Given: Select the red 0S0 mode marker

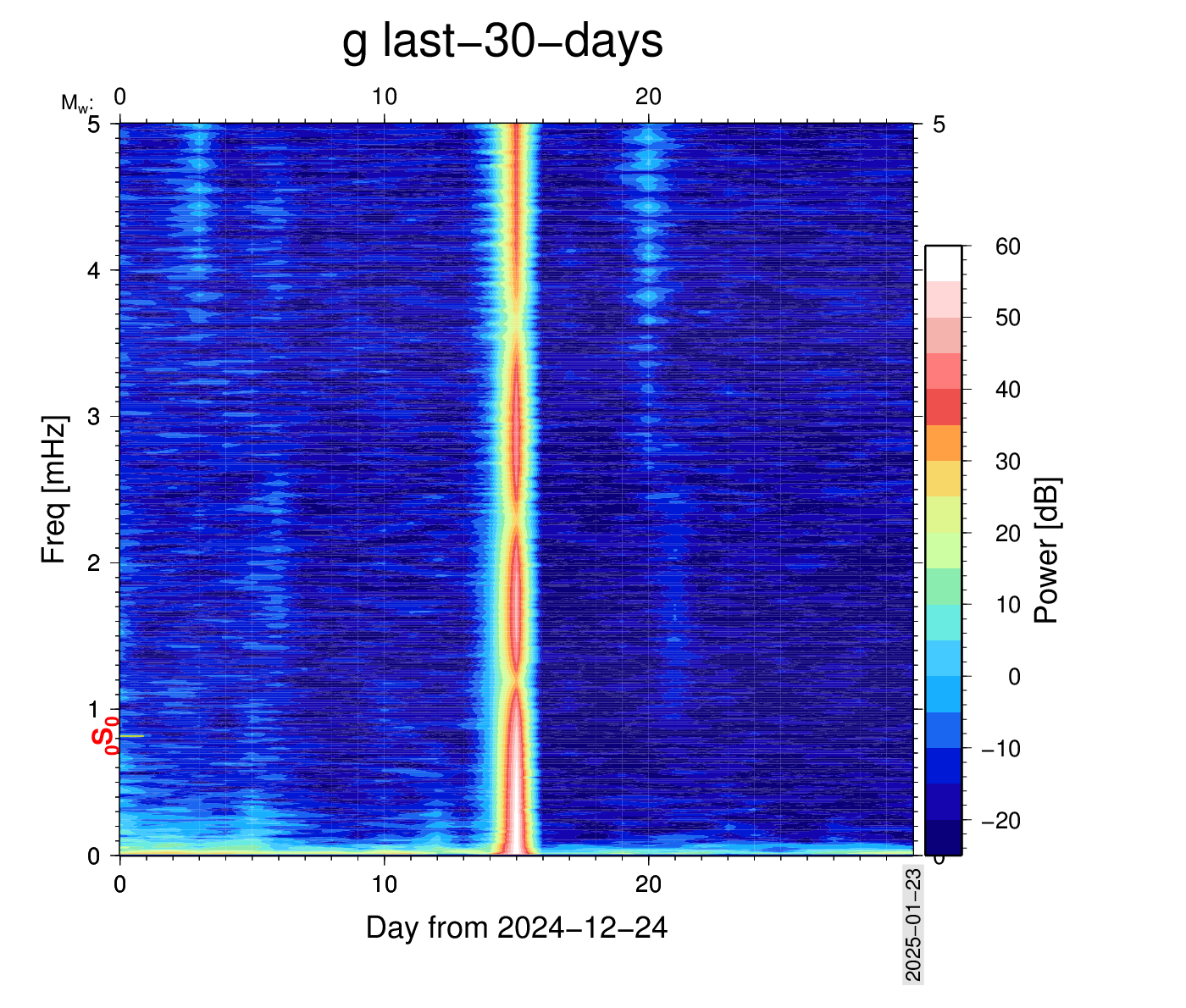Looking at the screenshot, I should click(x=104, y=734).
